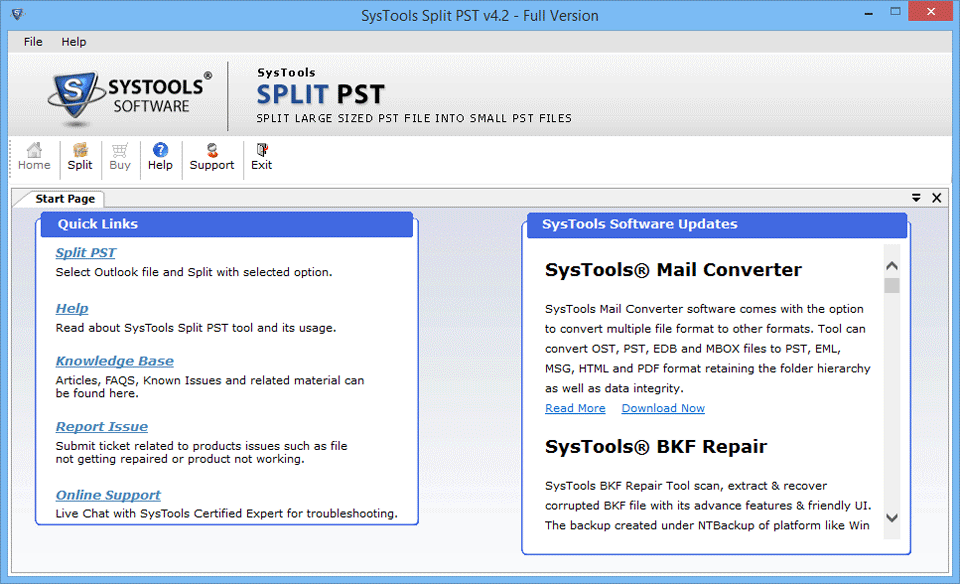Open the File menu
Image resolution: width=960 pixels, height=584 pixels.
point(33,42)
